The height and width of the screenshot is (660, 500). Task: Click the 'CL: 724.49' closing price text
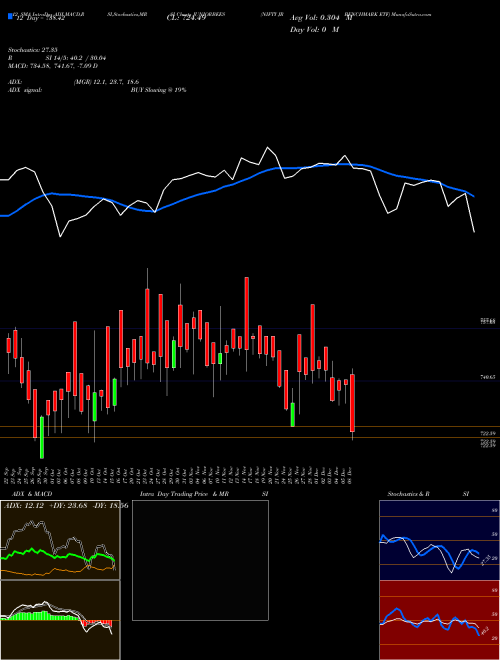pyautogui.click(x=185, y=18)
